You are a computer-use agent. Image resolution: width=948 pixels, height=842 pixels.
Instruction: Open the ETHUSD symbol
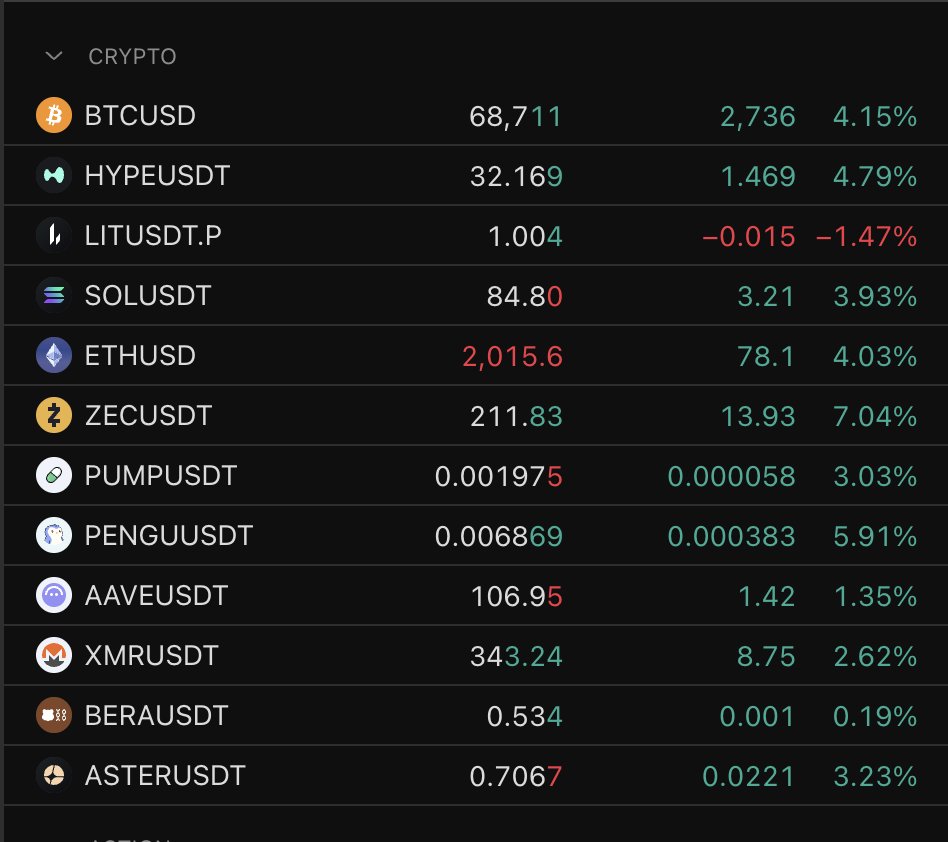point(140,355)
